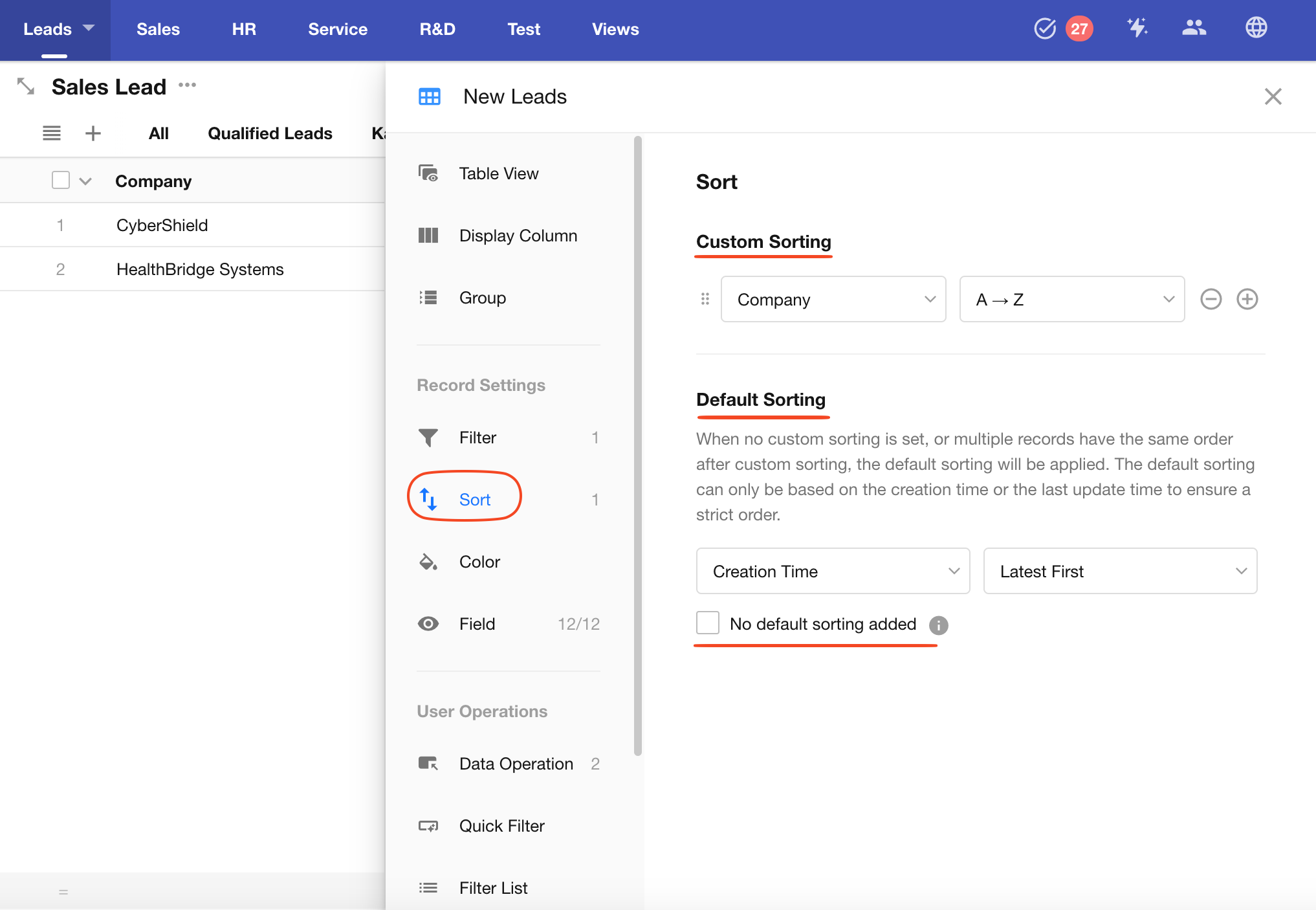The image size is (1316, 910).
Task: Click the expand arrows beside Sales Lead
Action: [26, 86]
